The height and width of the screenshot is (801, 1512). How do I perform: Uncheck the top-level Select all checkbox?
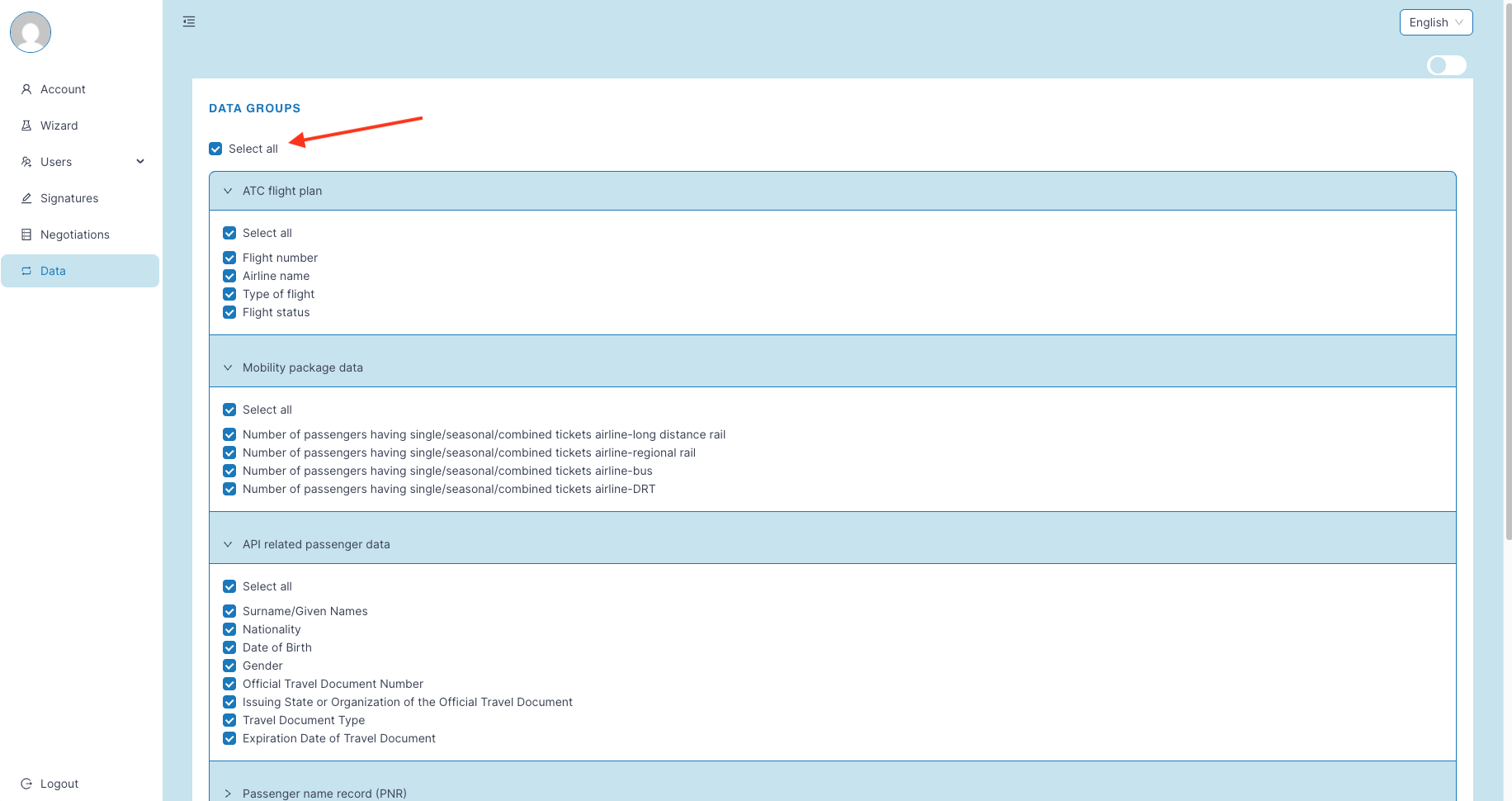coord(215,149)
